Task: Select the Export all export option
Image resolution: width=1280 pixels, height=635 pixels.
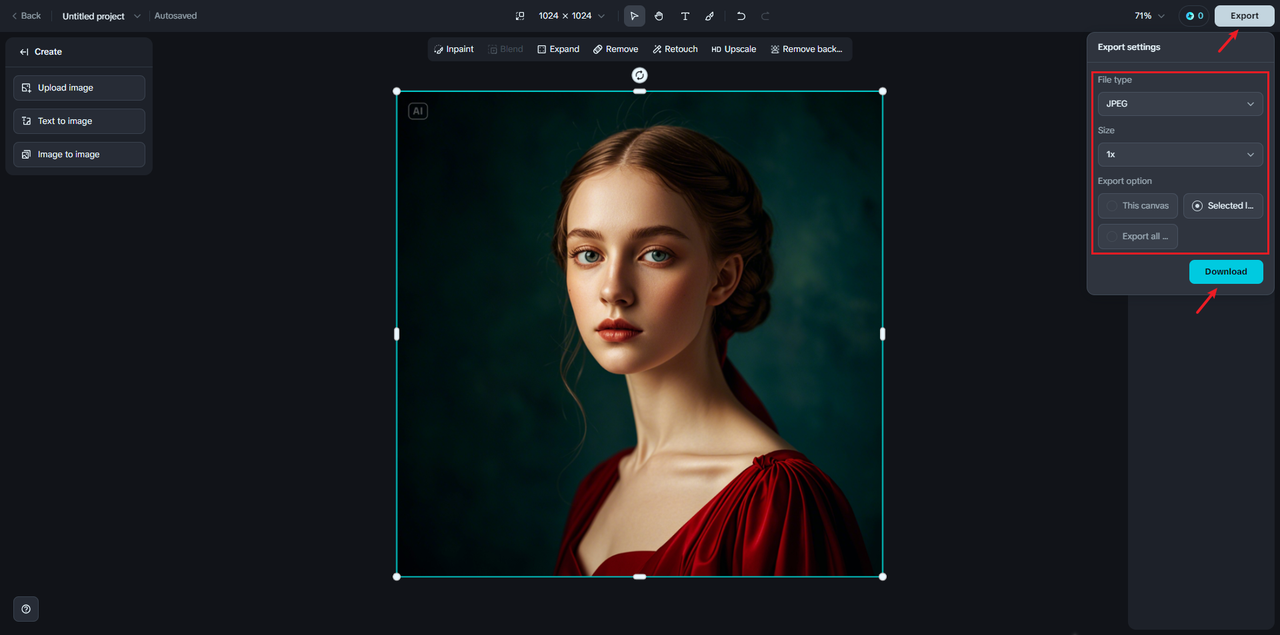Action: (1138, 237)
